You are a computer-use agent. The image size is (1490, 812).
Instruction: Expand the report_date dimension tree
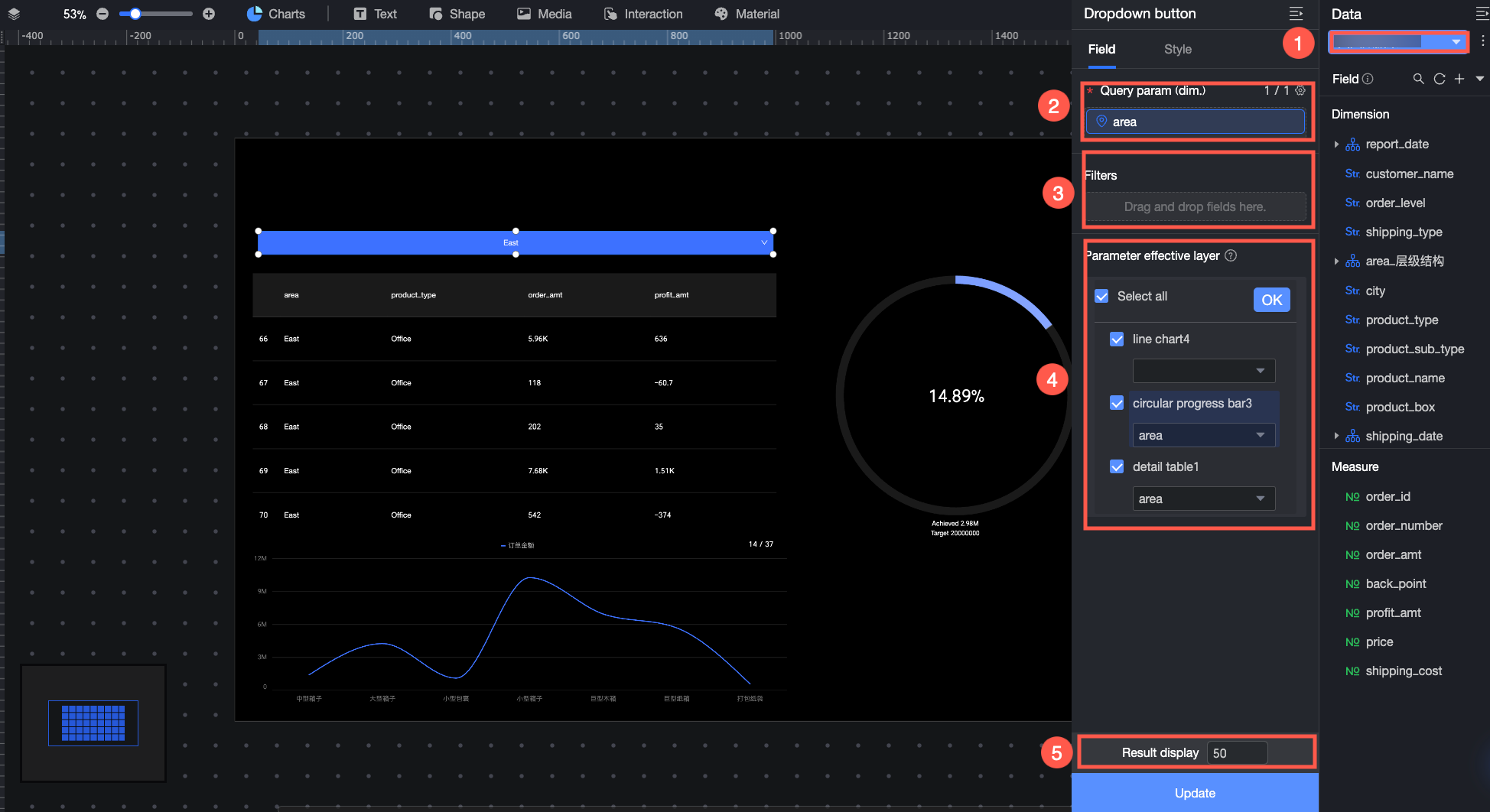(1336, 144)
